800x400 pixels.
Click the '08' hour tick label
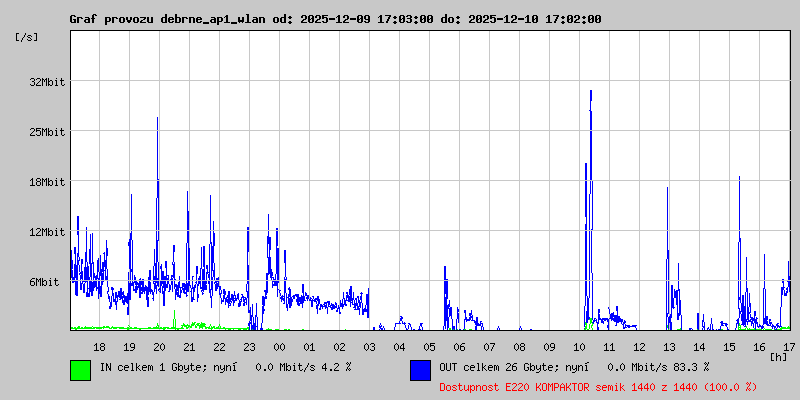(519, 347)
